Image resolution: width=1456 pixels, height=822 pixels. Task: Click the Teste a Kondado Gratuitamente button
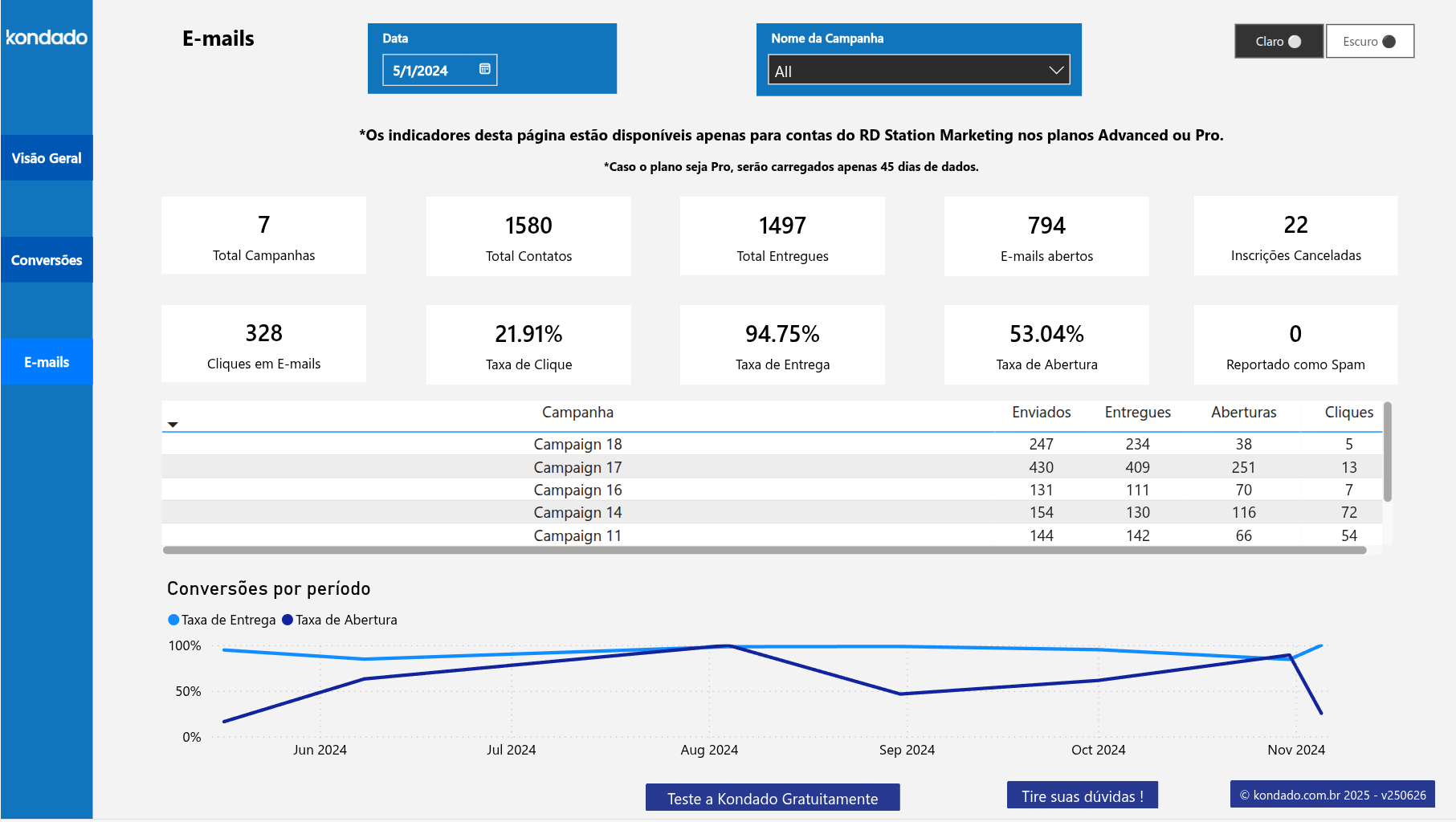pos(772,798)
